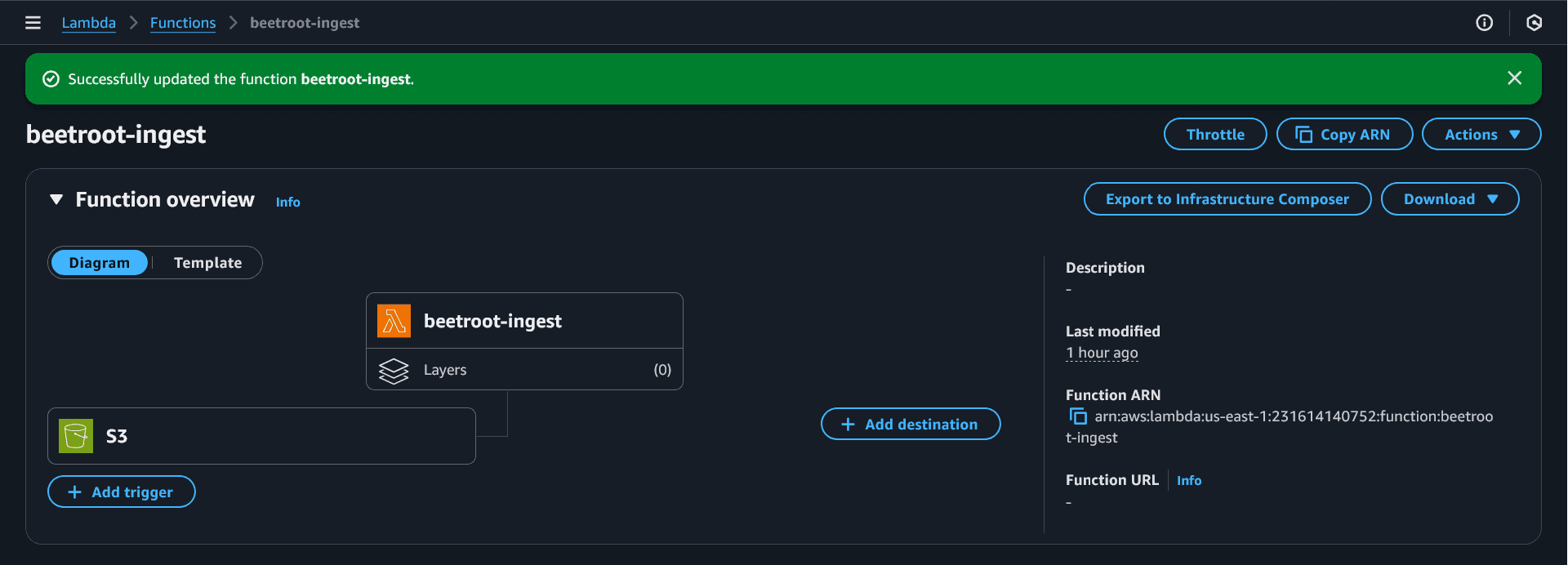Click the Throttle button
Screen dimensions: 1568x565
[x=1214, y=134]
